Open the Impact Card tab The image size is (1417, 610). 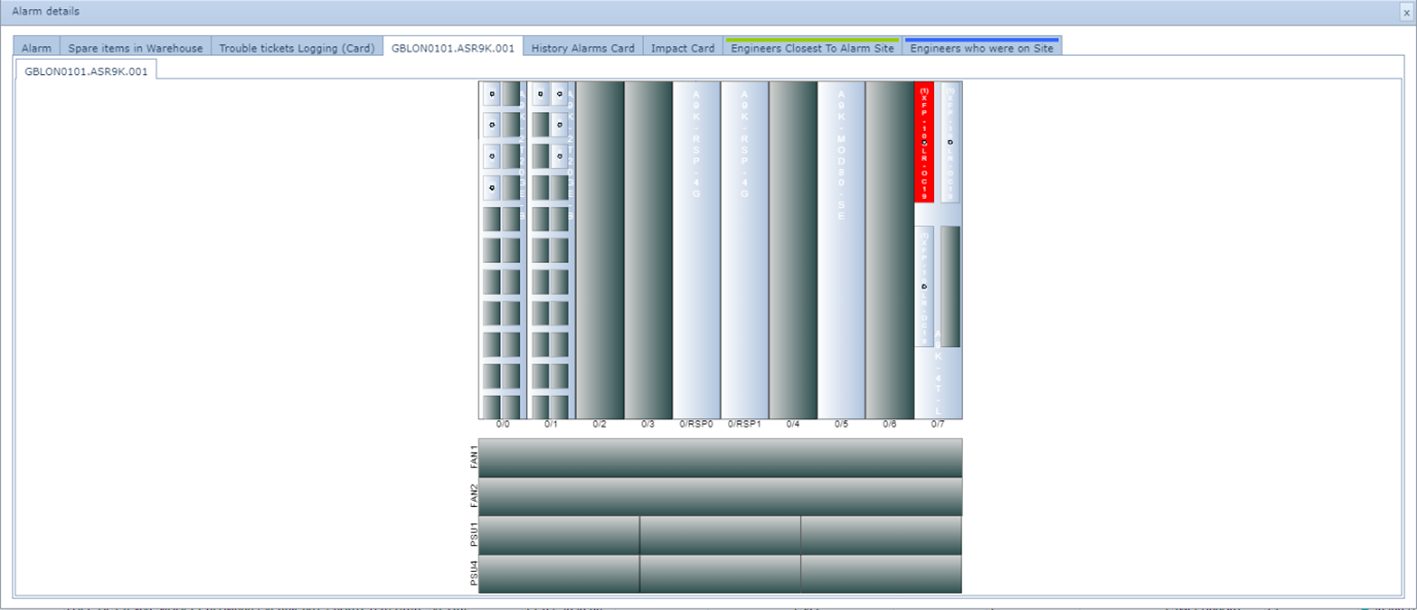coord(682,48)
